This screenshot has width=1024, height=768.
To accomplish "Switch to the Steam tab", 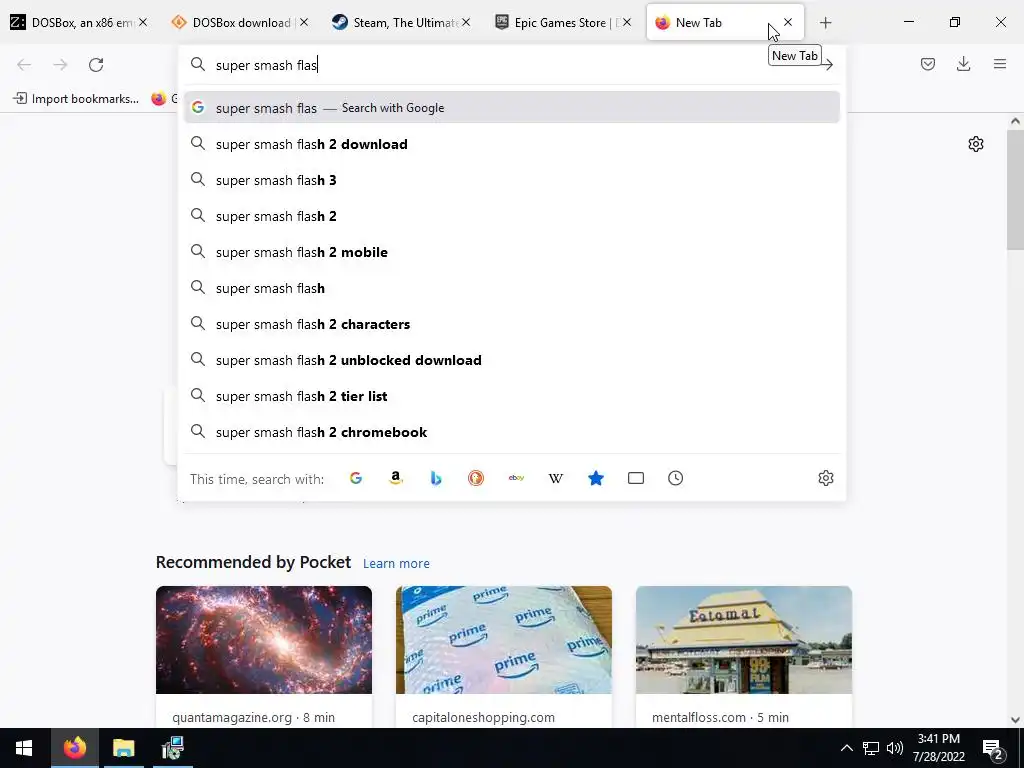I will (400, 23).
